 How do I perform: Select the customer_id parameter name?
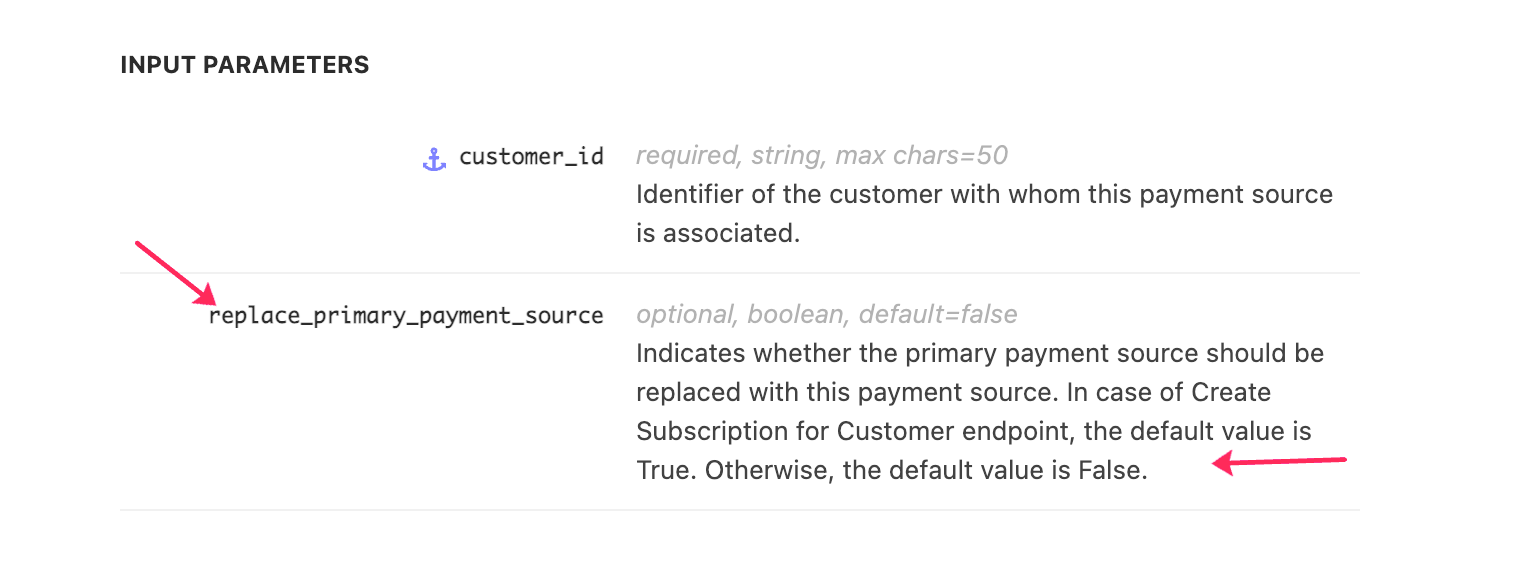point(531,157)
